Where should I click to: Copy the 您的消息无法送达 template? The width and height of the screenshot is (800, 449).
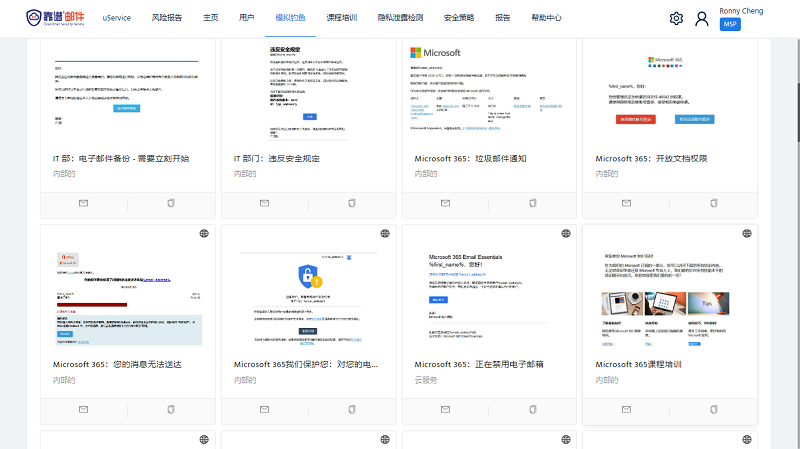click(x=171, y=409)
